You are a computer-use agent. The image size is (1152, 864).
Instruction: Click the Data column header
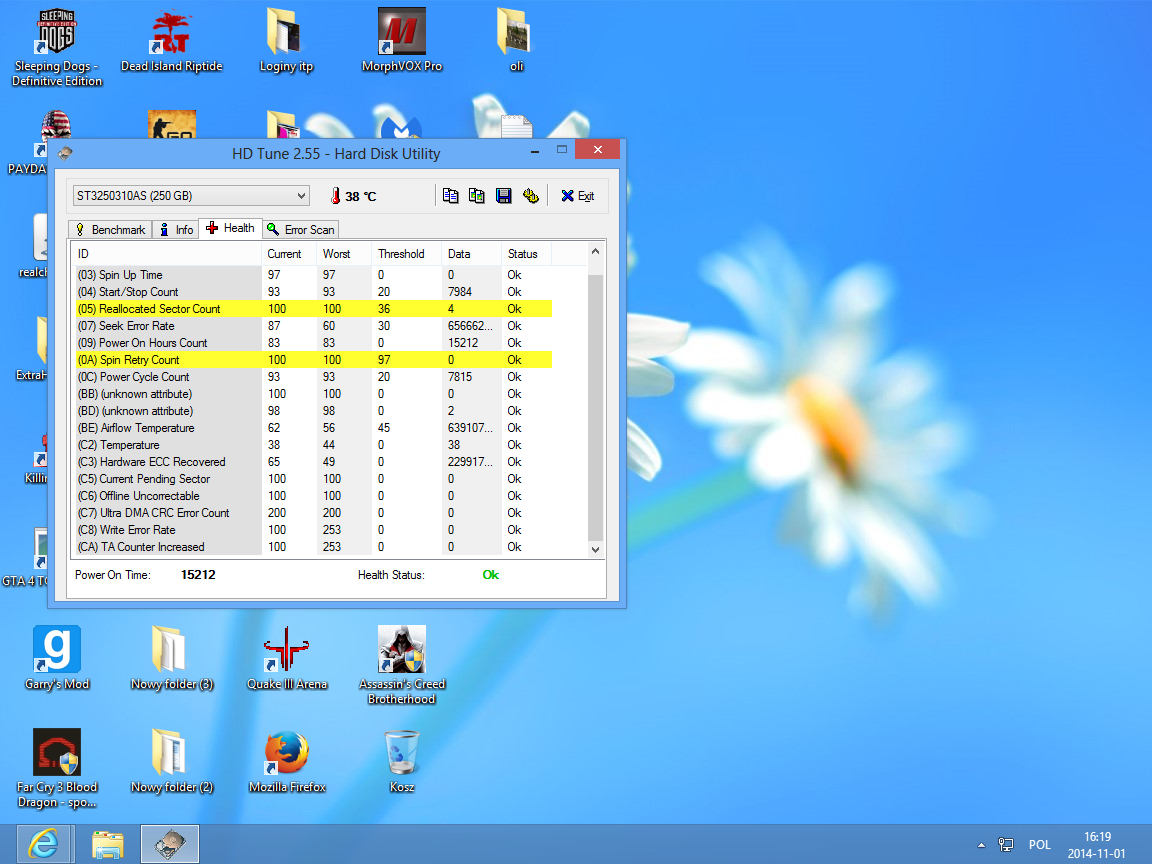tap(472, 253)
